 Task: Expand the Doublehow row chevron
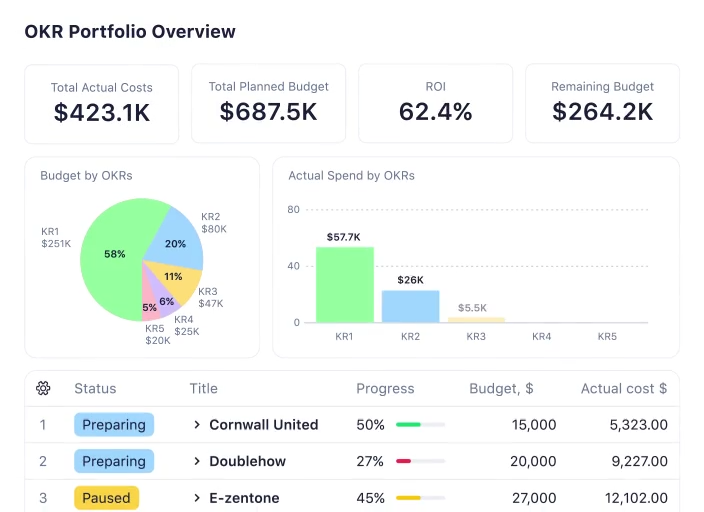198,462
